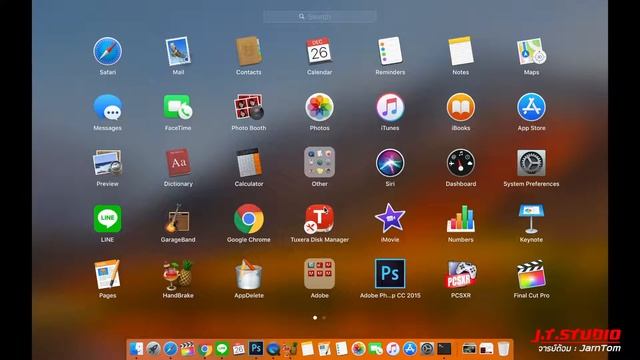Open Notes from the Launchpad grid
Viewport: 640px width, 360px height.
click(x=460, y=51)
